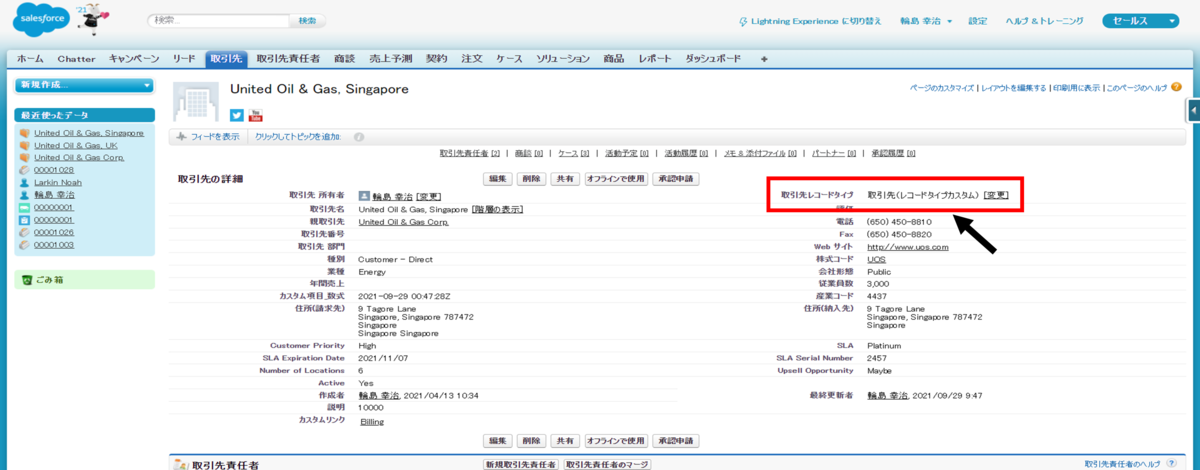Open the Twitter icon under the account name
1200x470 pixels.
pyautogui.click(x=237, y=115)
